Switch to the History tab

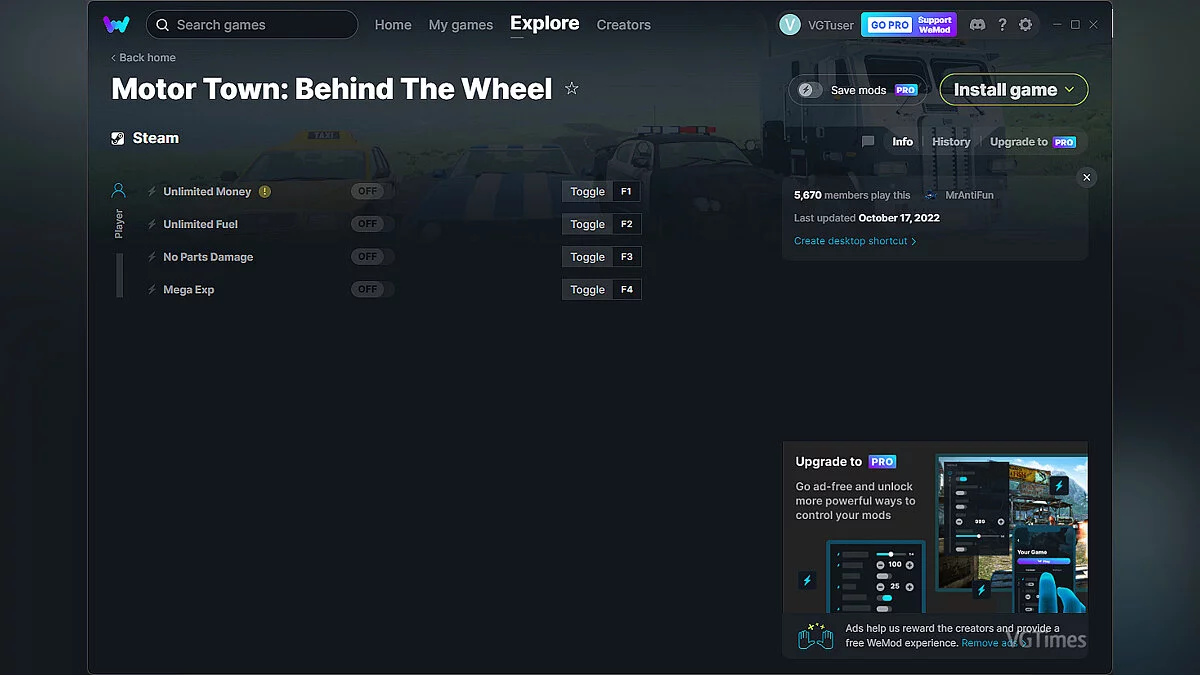[x=951, y=141]
